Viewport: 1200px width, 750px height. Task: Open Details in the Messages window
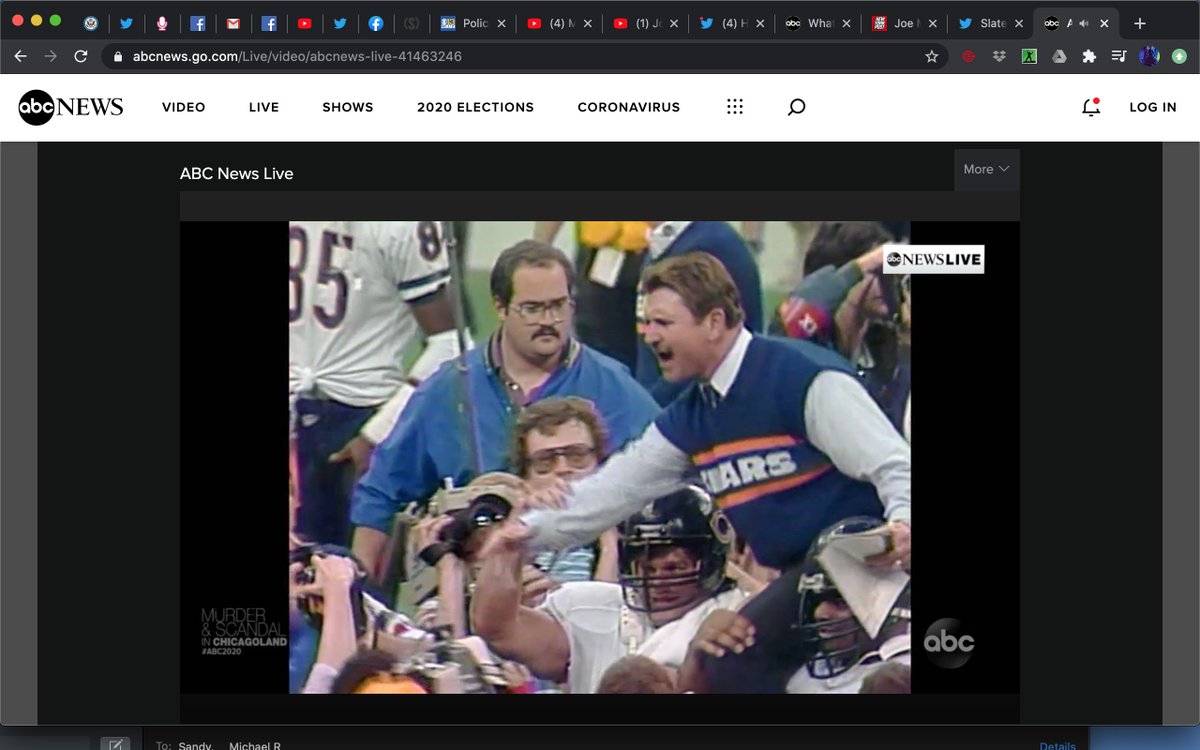[1057, 746]
